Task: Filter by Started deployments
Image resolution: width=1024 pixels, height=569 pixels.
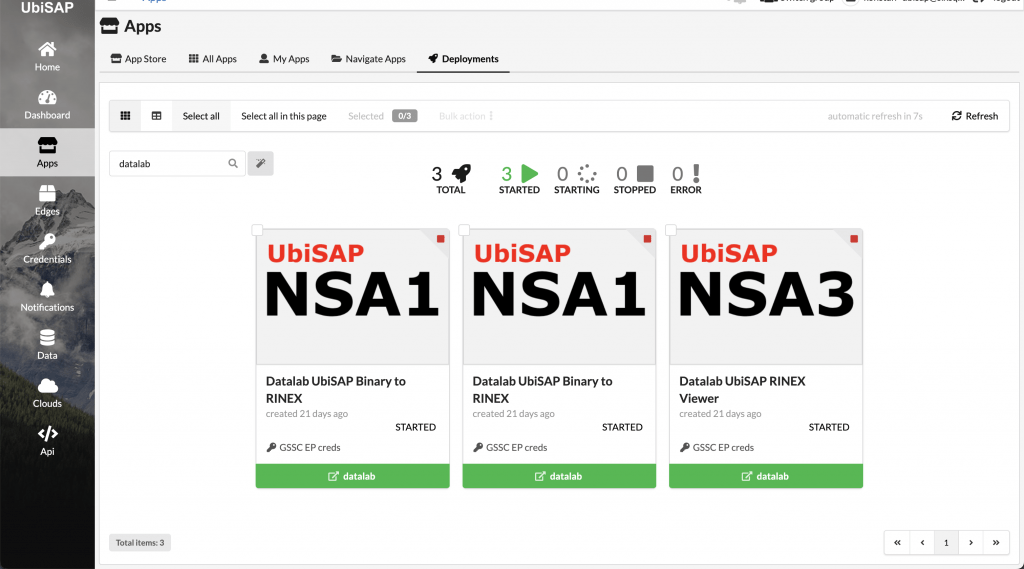Action: click(x=519, y=179)
